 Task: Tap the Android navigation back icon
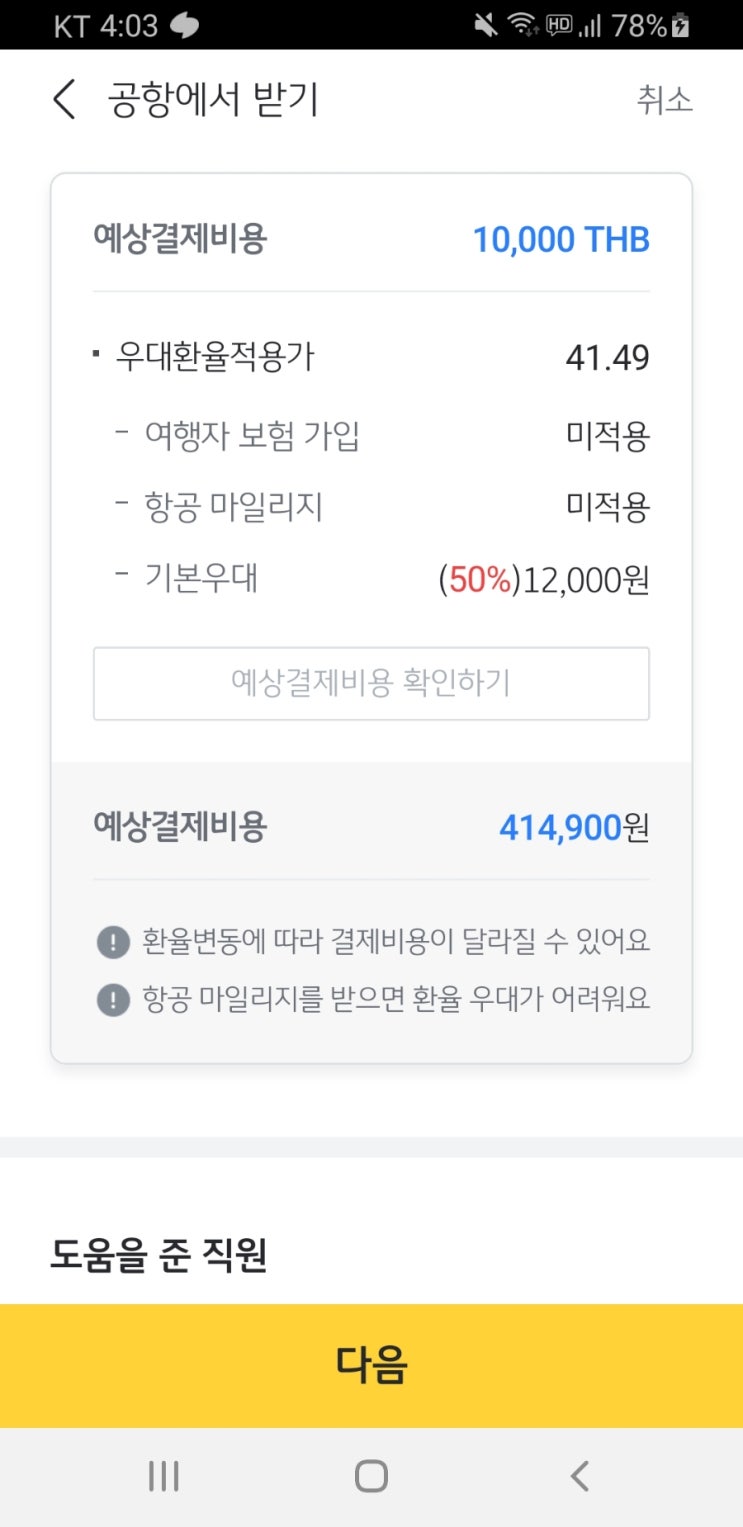tap(579, 1475)
